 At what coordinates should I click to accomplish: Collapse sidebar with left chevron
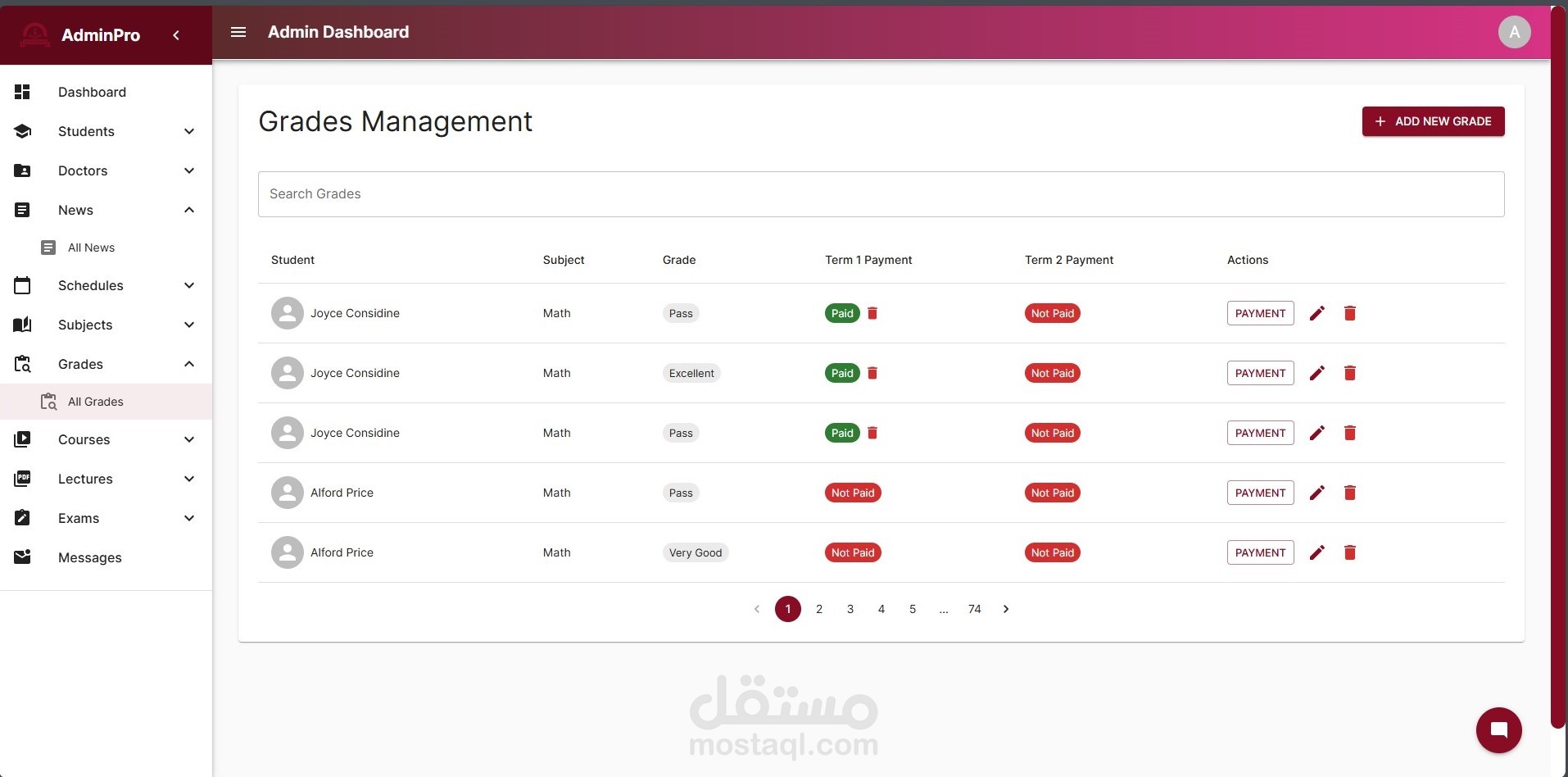click(176, 35)
